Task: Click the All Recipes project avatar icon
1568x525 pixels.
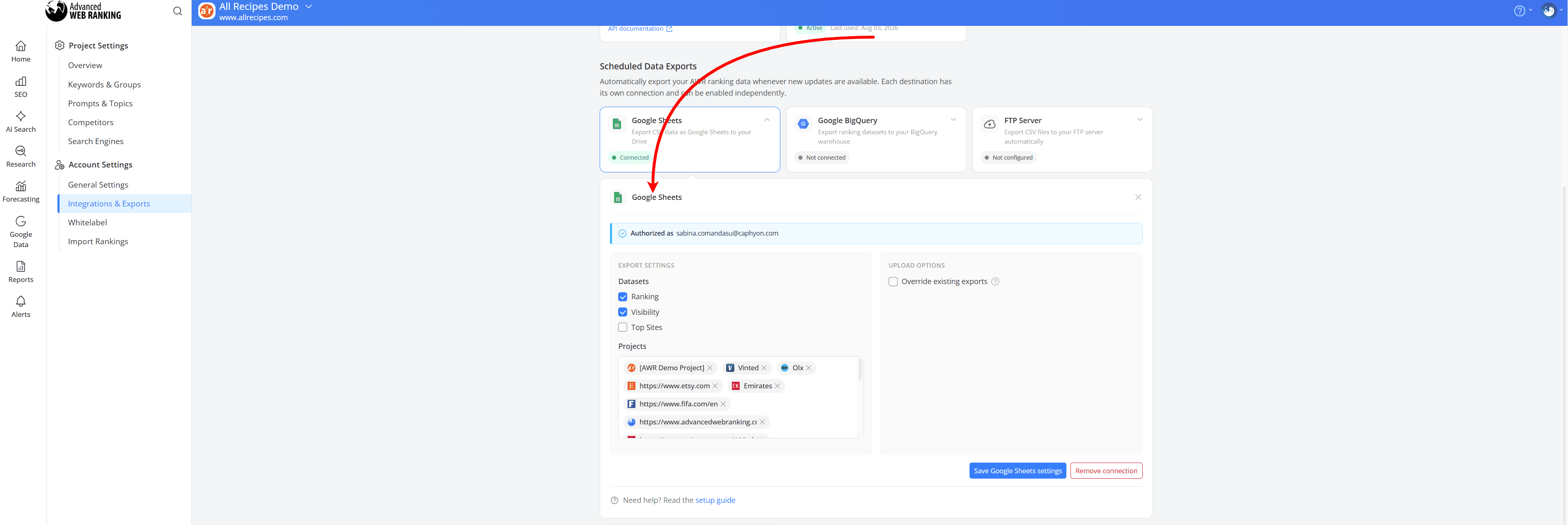Action: [x=207, y=11]
